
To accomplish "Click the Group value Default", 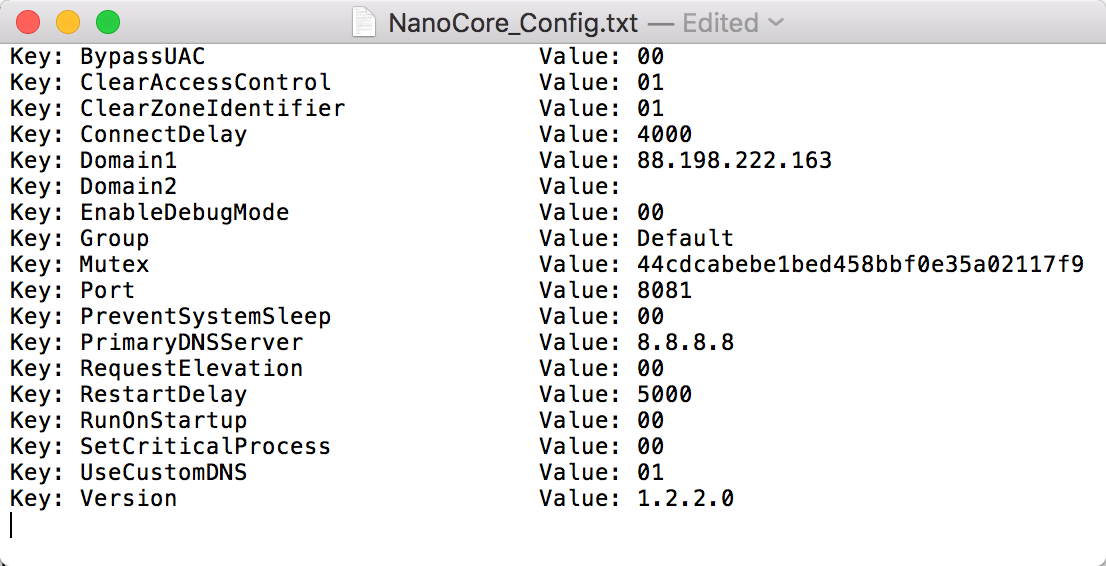I will 685,239.
